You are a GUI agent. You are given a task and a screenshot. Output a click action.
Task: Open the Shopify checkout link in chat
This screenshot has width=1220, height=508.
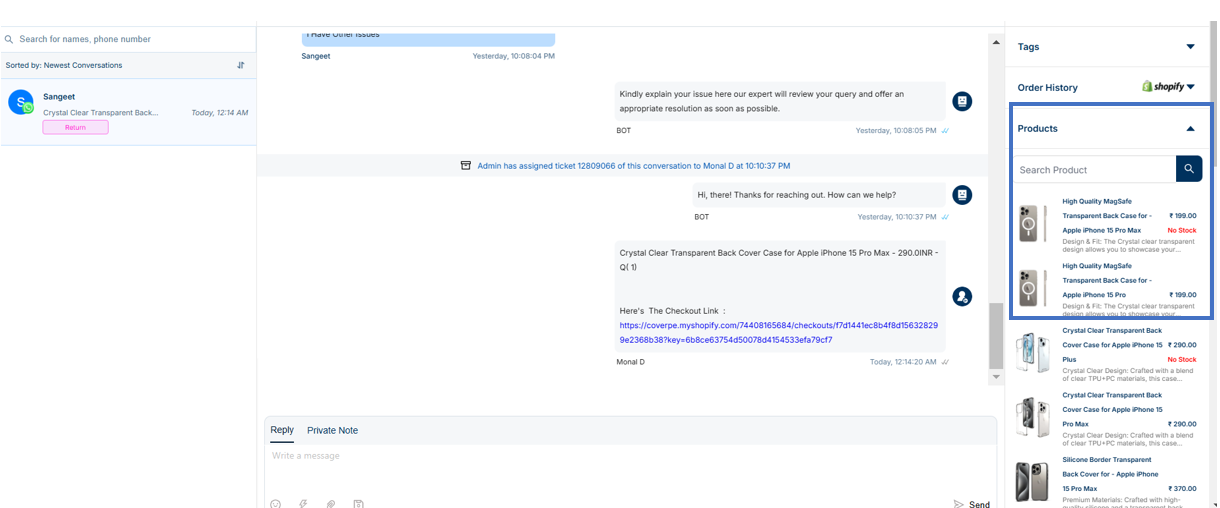click(778, 332)
